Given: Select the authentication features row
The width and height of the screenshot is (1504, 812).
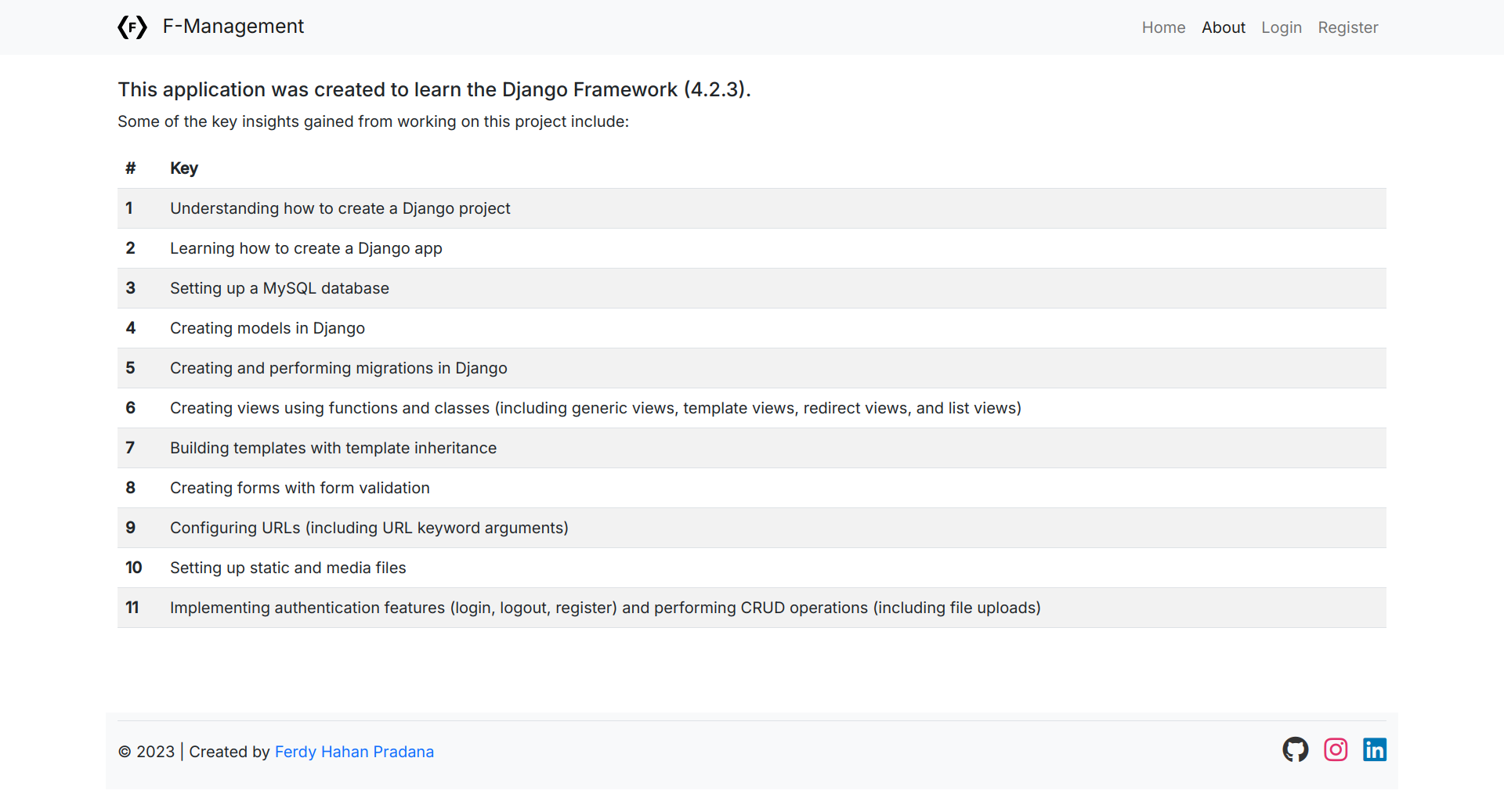Looking at the screenshot, I should pyautogui.click(x=605, y=608).
